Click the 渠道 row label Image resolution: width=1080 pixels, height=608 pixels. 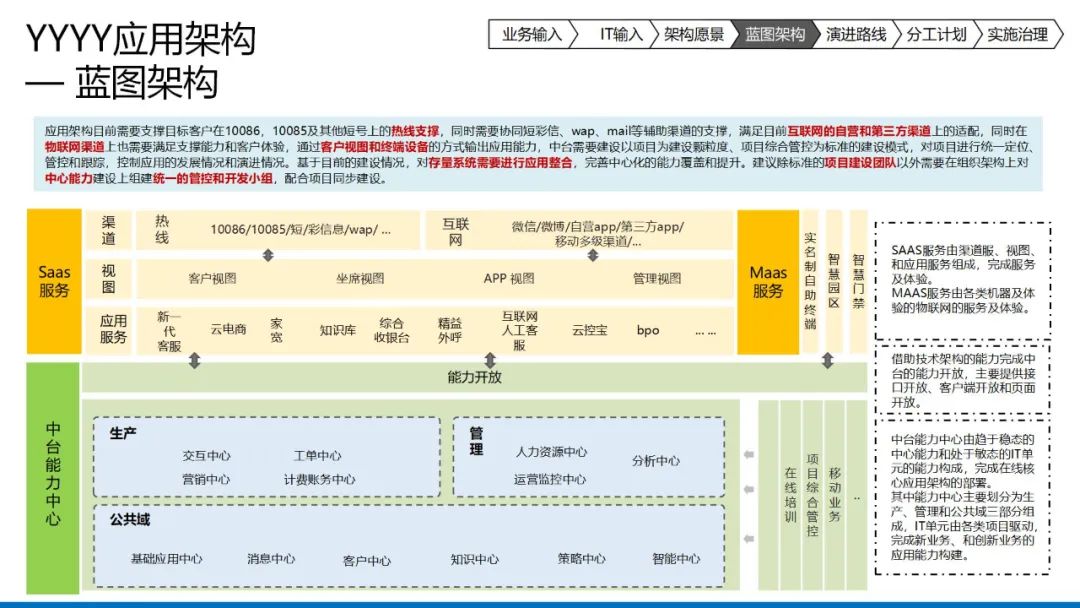tap(108, 230)
